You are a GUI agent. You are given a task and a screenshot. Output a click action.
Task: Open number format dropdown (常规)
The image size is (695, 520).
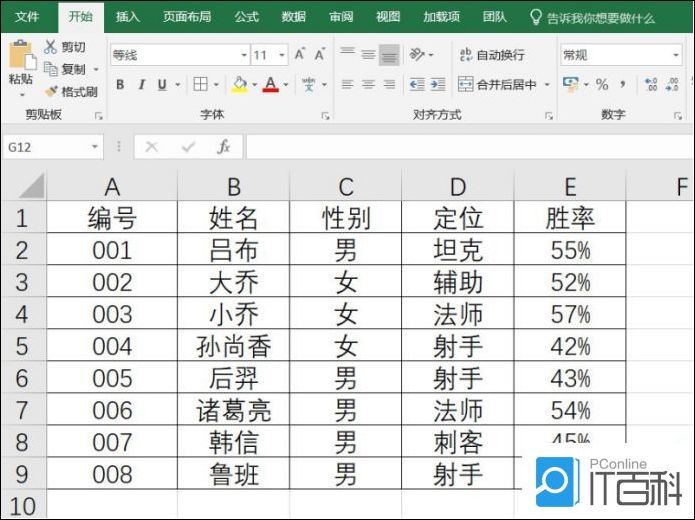(676, 55)
